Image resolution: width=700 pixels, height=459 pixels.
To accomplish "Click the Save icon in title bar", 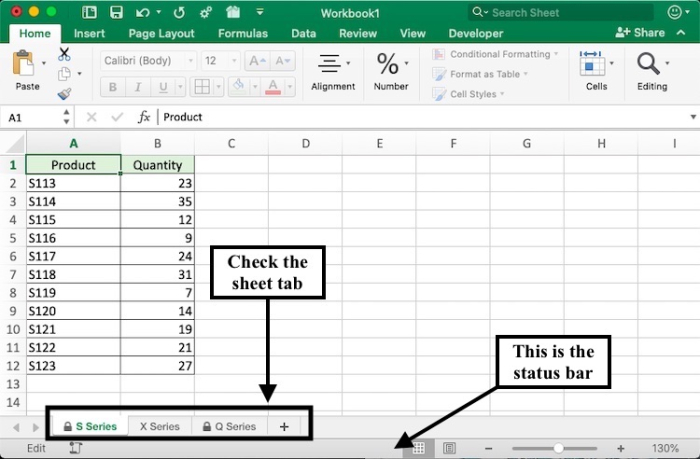I will tap(116, 12).
